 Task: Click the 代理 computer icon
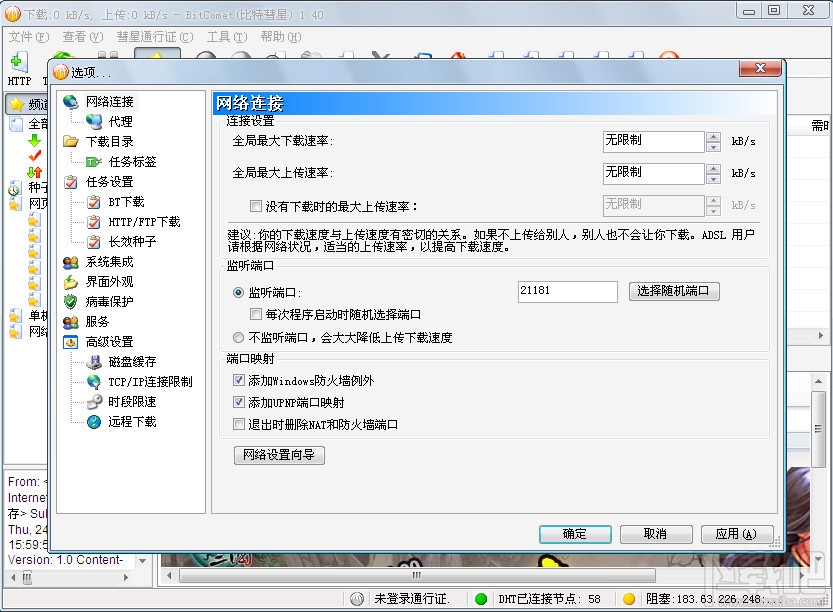pos(94,122)
